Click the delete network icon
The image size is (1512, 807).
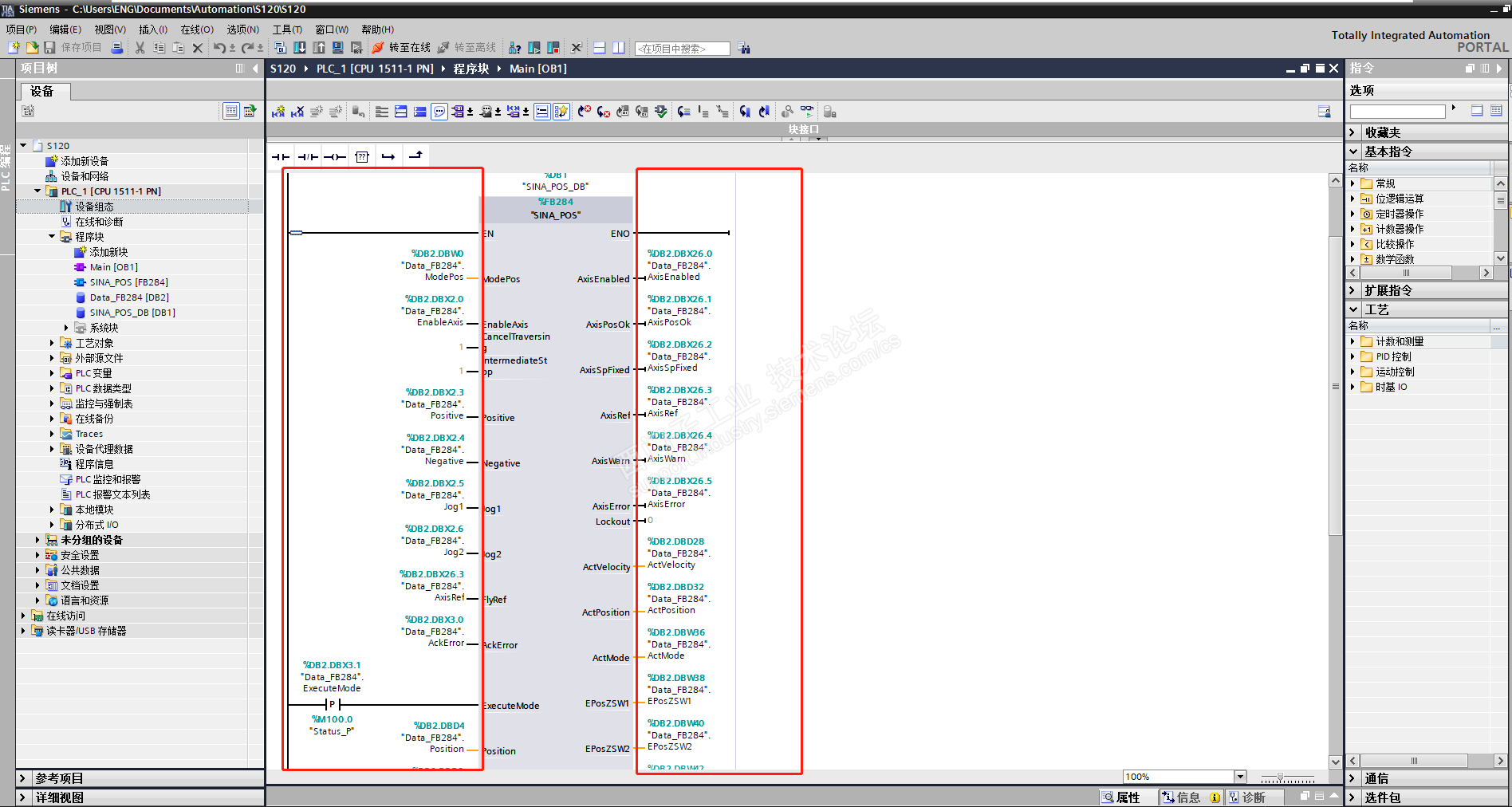click(297, 112)
